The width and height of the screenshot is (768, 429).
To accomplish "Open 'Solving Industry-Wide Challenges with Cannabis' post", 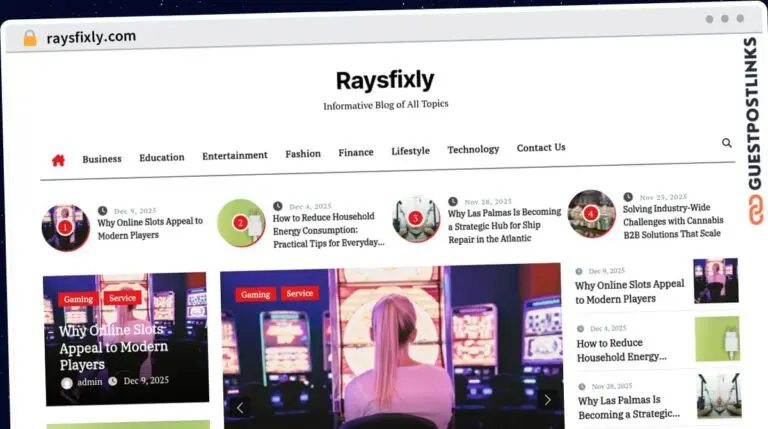I will pos(672,221).
